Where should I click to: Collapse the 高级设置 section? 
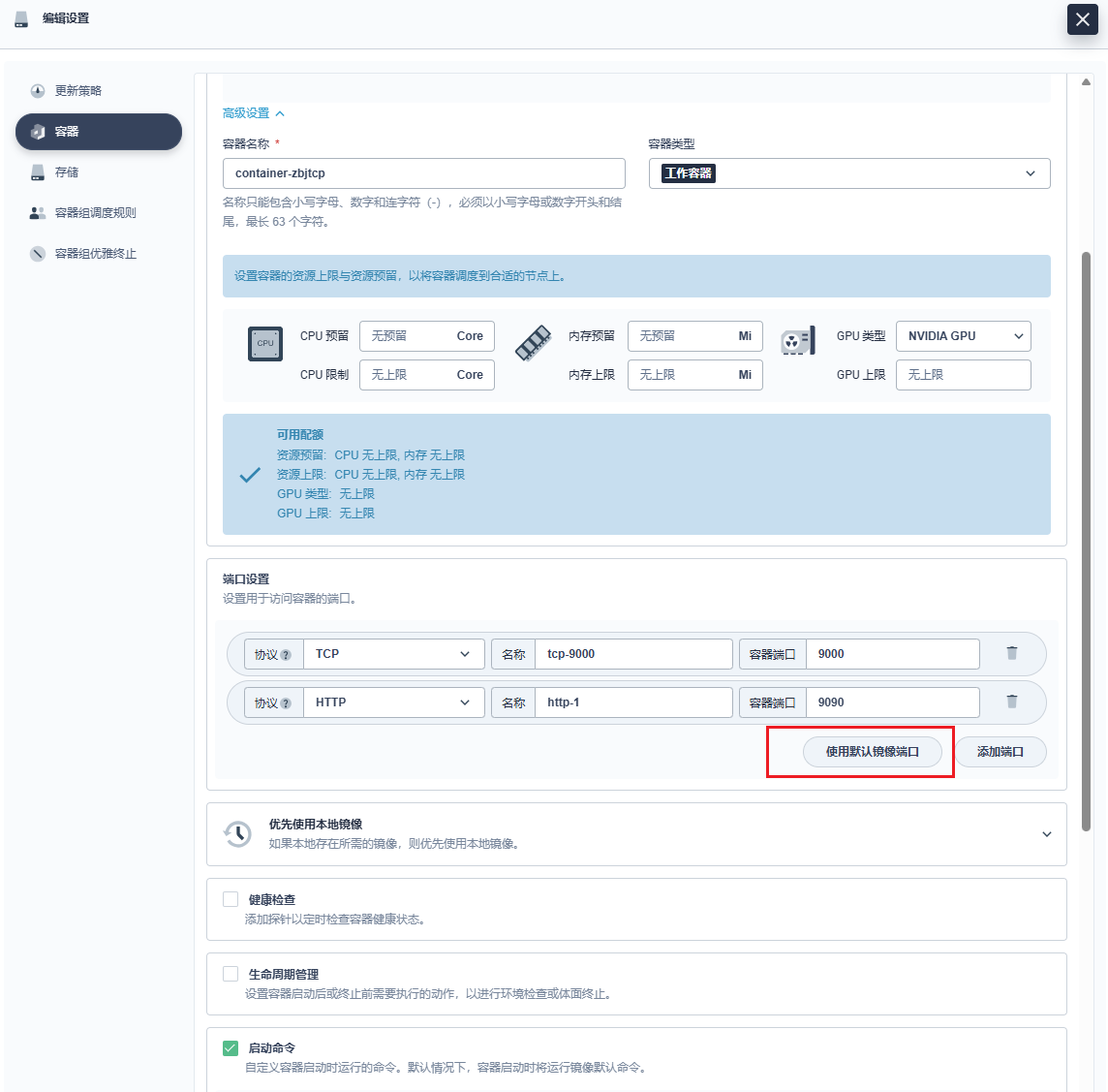pyautogui.click(x=253, y=113)
